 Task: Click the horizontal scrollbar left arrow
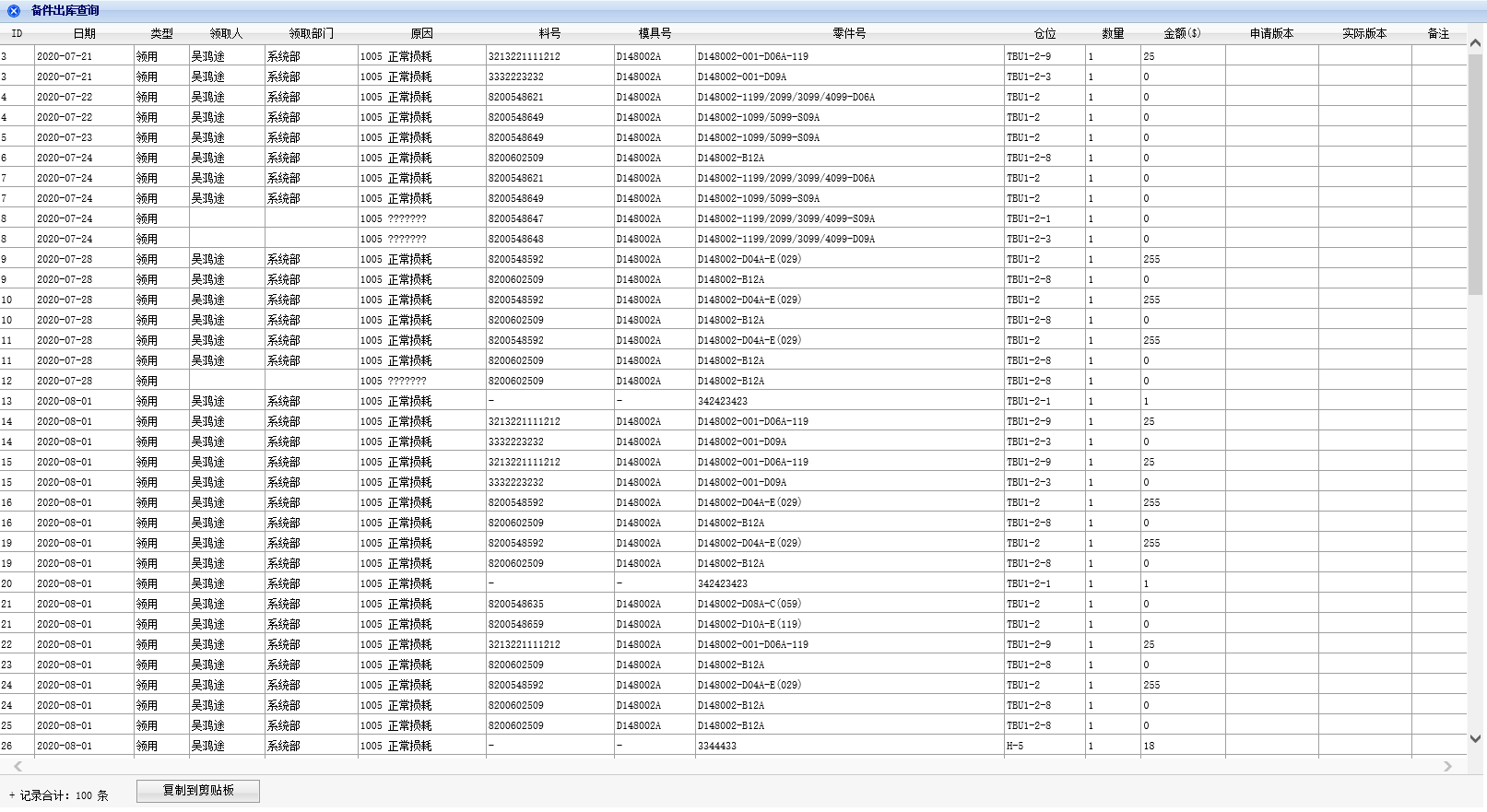[x=18, y=766]
